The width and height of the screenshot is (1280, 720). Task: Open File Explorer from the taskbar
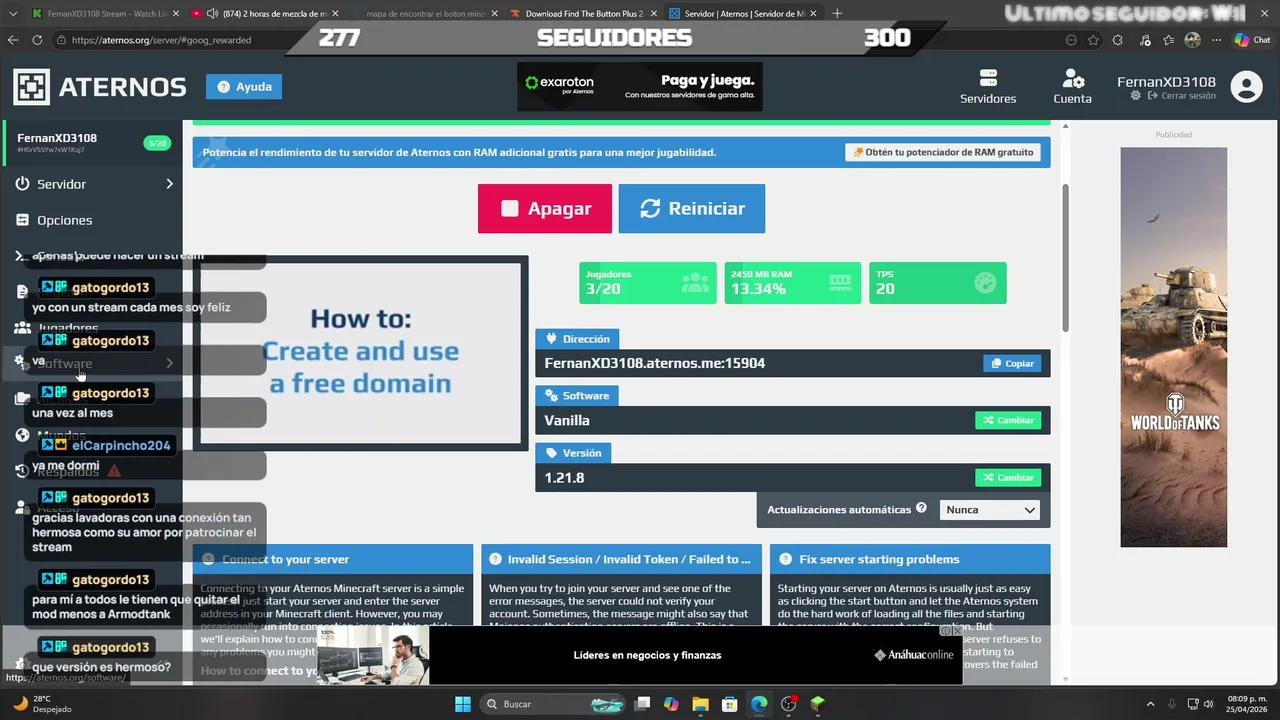coord(700,704)
